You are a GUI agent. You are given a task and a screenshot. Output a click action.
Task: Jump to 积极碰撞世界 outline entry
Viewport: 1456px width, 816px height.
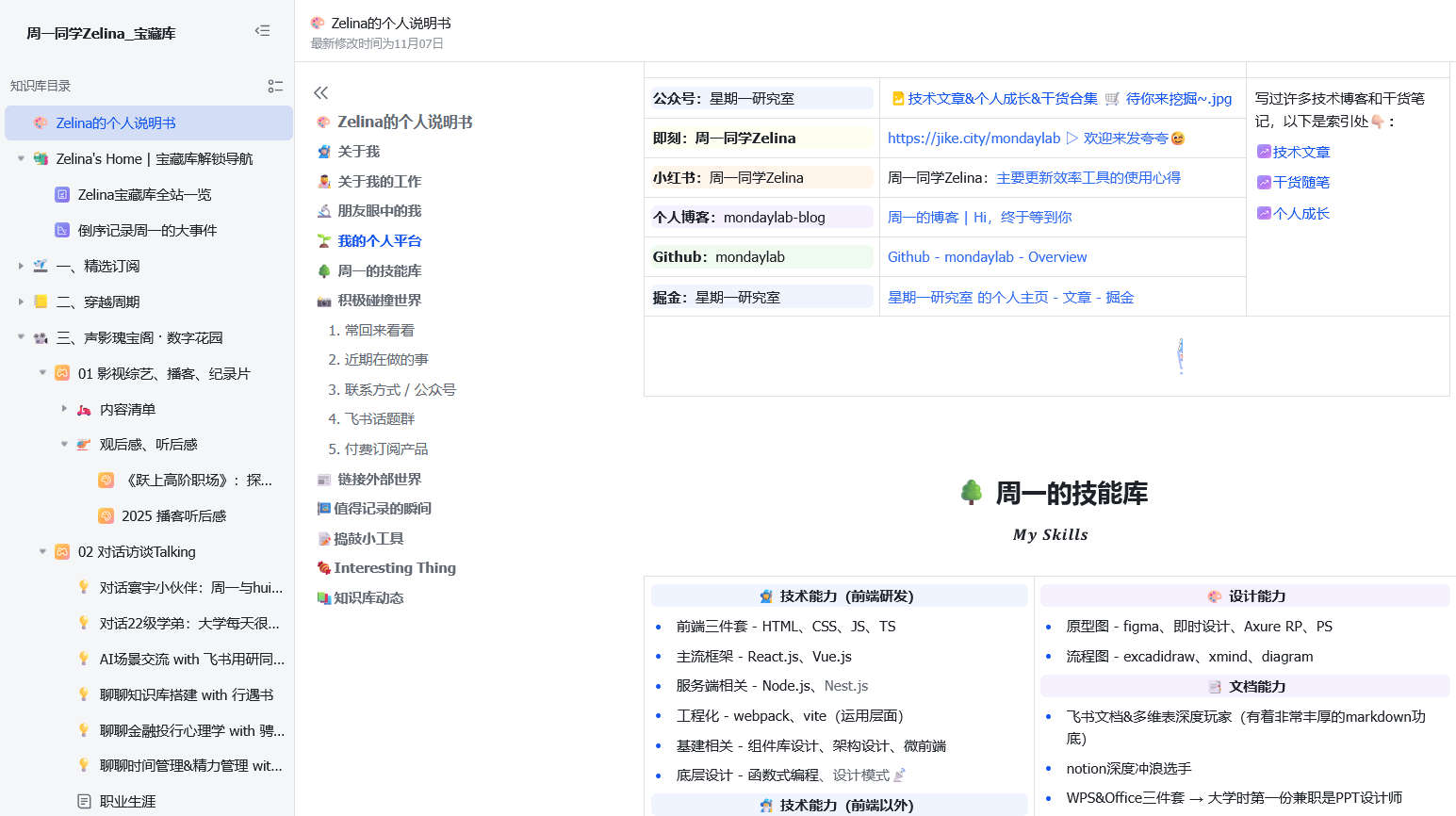click(379, 300)
